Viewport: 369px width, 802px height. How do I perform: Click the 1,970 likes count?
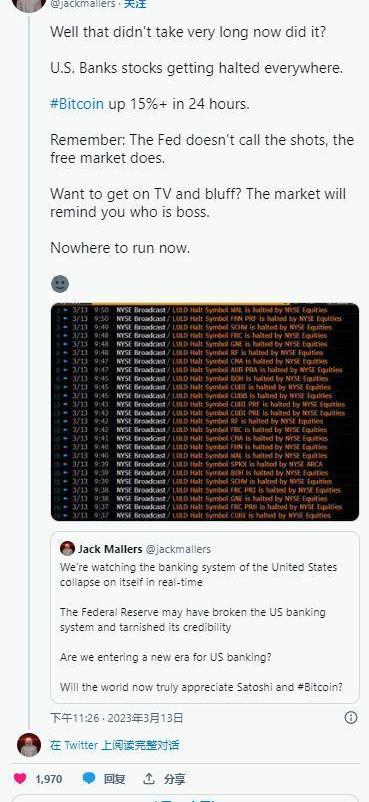(49, 779)
